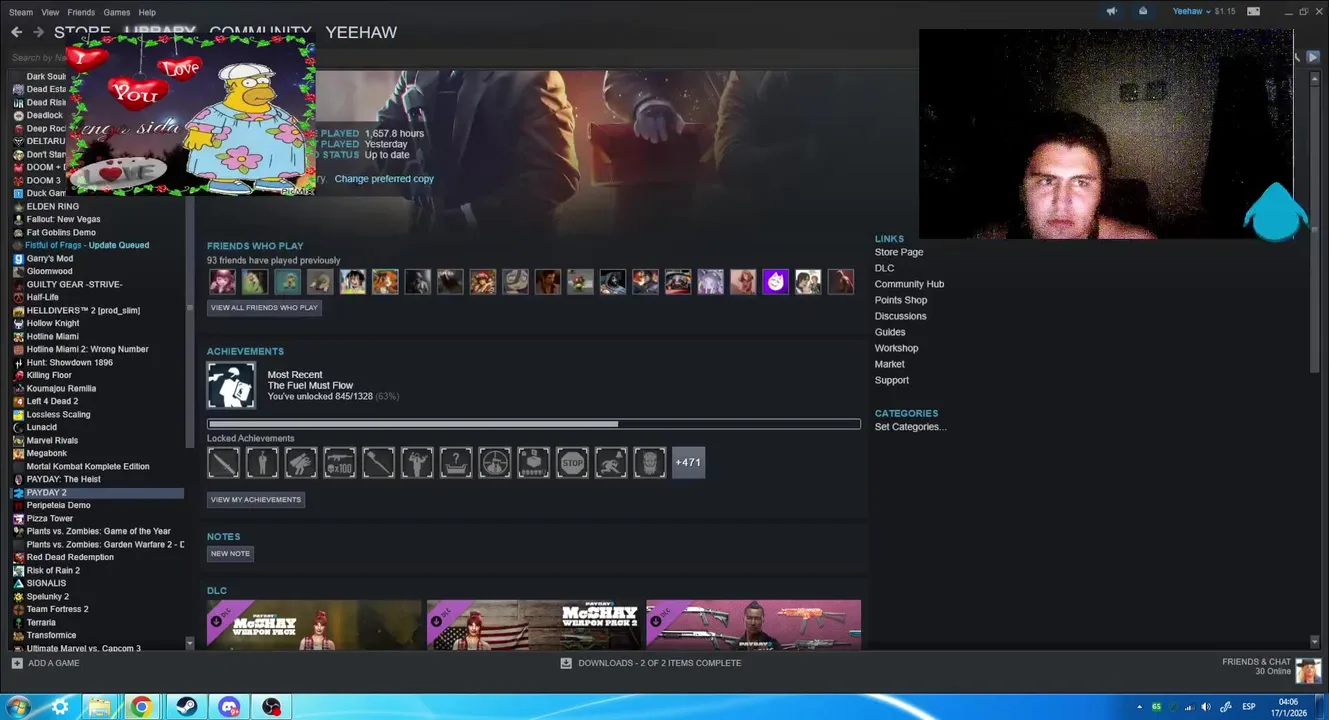This screenshot has width=1329, height=720.
Task: Click the downloads tray icon in bottom bar
Action: 566,663
